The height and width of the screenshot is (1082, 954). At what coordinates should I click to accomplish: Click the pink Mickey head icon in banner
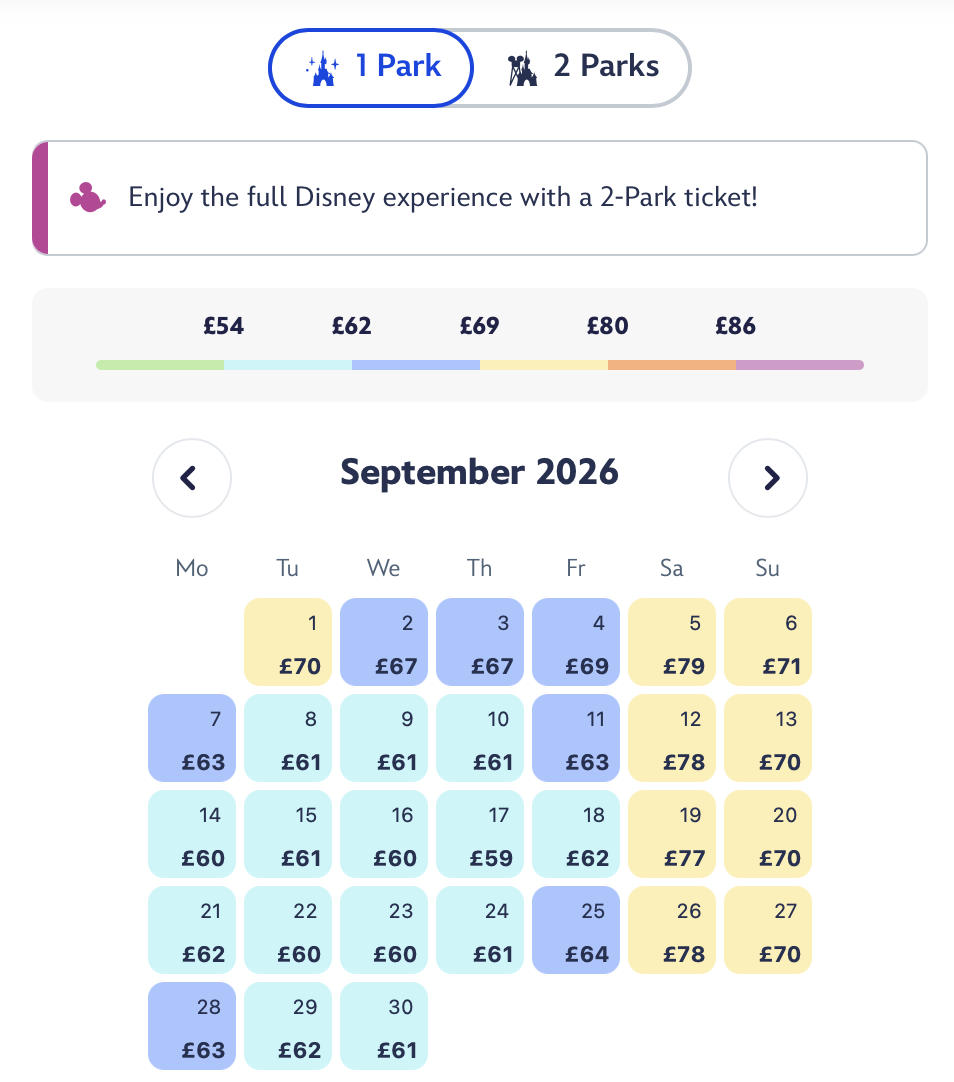pos(87,197)
